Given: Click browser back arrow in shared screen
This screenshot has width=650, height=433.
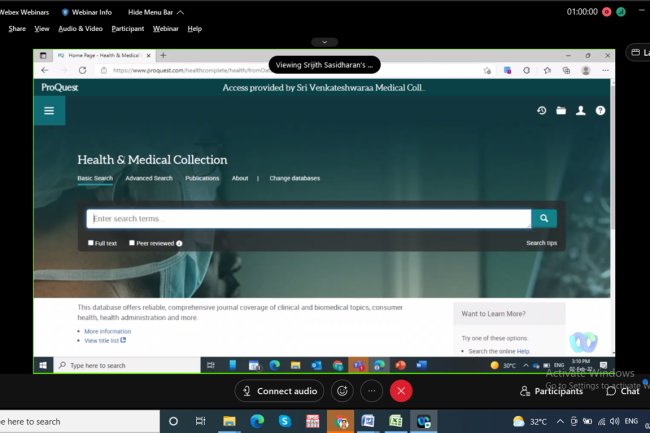Looking at the screenshot, I should click(45, 70).
